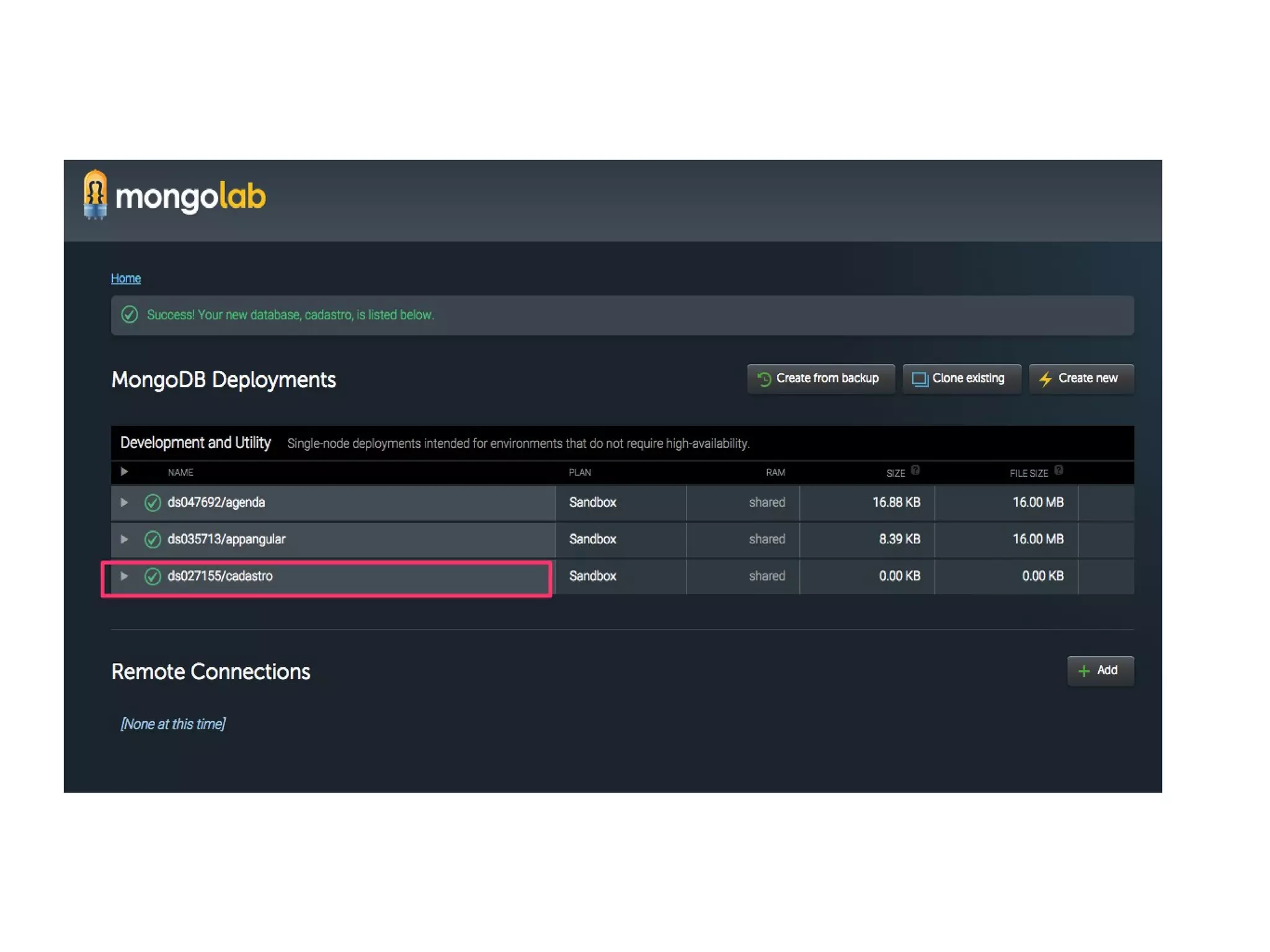The image size is (1270, 952).
Task: Click green status check for ds047692/agenda
Action: coord(153,502)
